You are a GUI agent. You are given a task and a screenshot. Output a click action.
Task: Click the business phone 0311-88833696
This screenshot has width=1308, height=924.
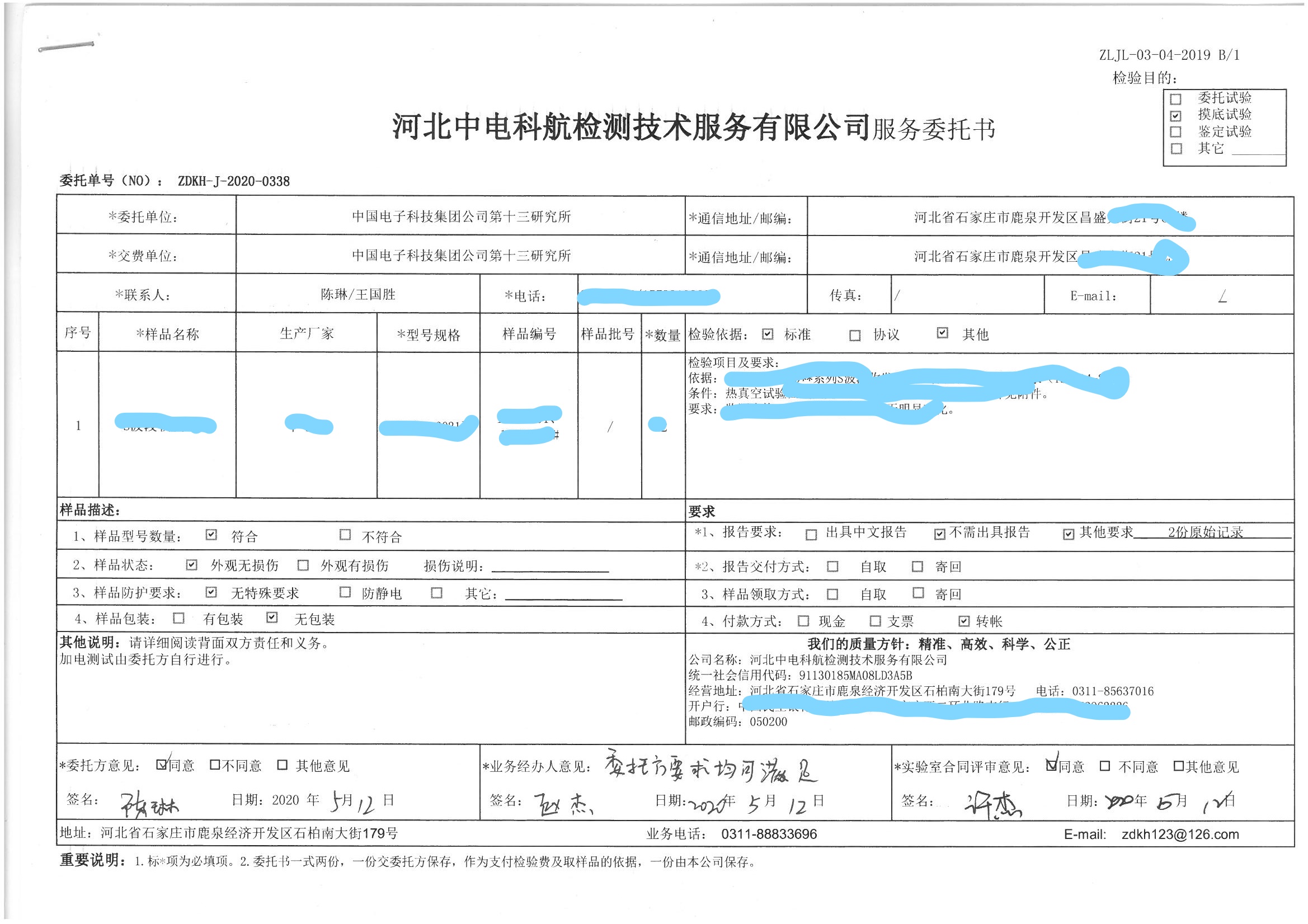(769, 835)
